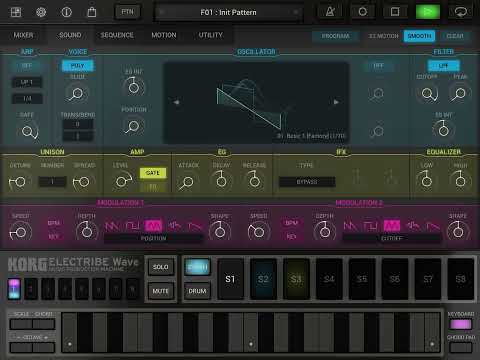This screenshot has width=480, height=360.
Task: Toggle the AMP EG button
Action: (153, 187)
